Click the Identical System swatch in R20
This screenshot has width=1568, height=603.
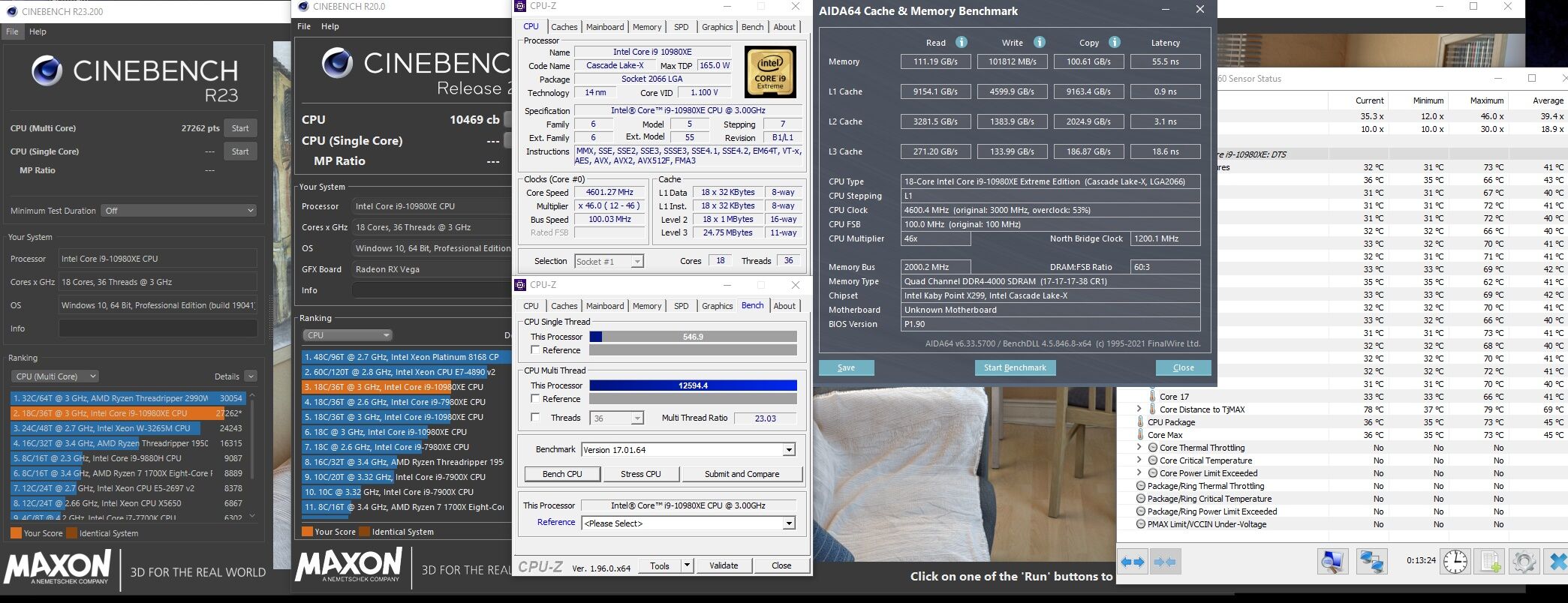coord(366,532)
